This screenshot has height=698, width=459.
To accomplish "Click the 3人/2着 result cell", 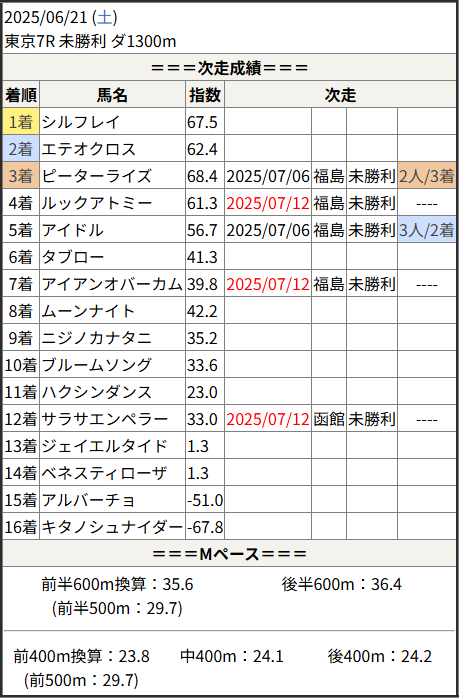I will pyautogui.click(x=427, y=230).
